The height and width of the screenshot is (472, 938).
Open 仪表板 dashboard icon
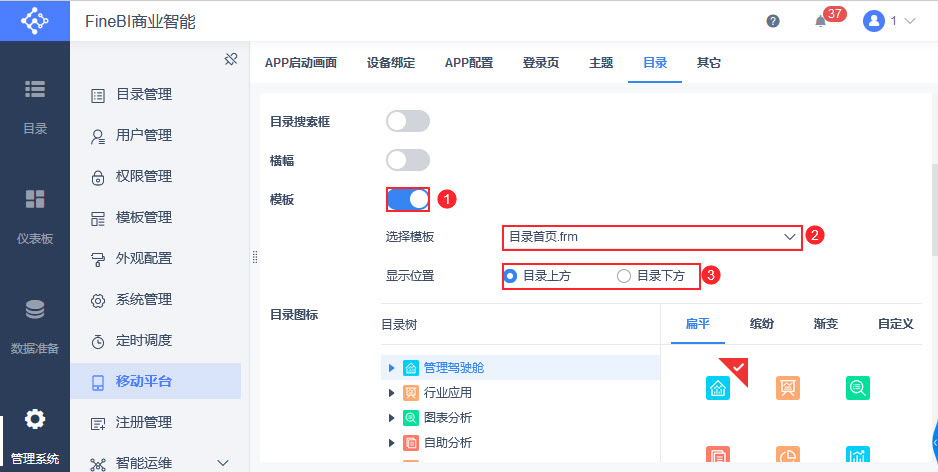point(35,199)
